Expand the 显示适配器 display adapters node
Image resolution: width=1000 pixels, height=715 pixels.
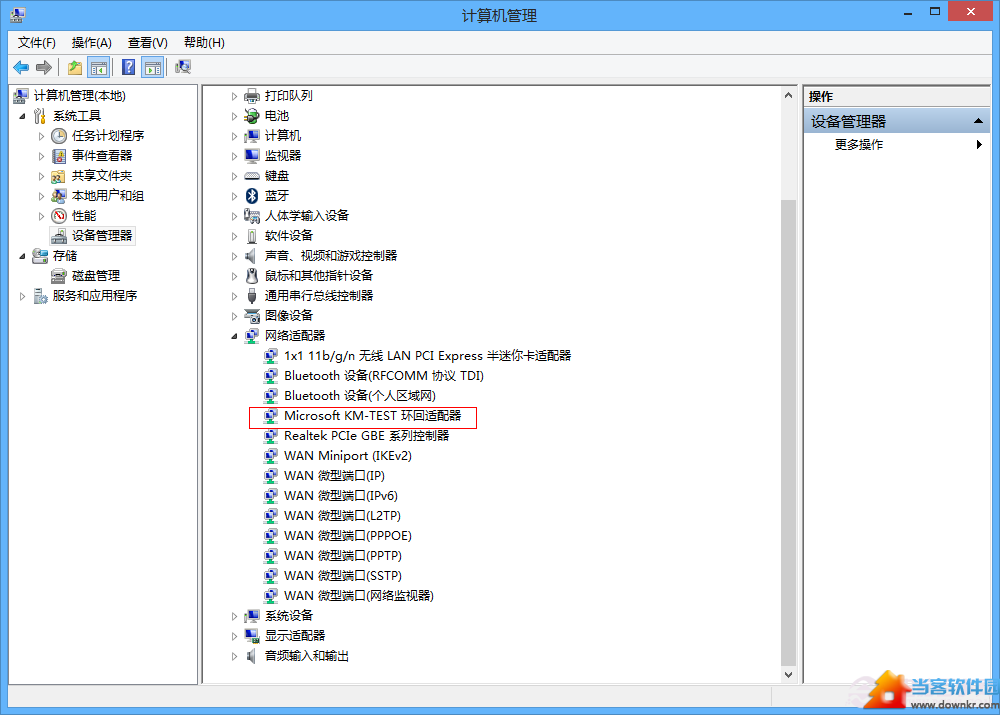(235, 636)
